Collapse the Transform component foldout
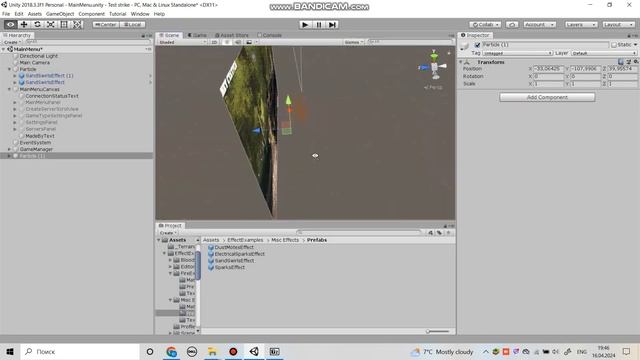Image resolution: width=640 pixels, height=360 pixels. (461, 62)
